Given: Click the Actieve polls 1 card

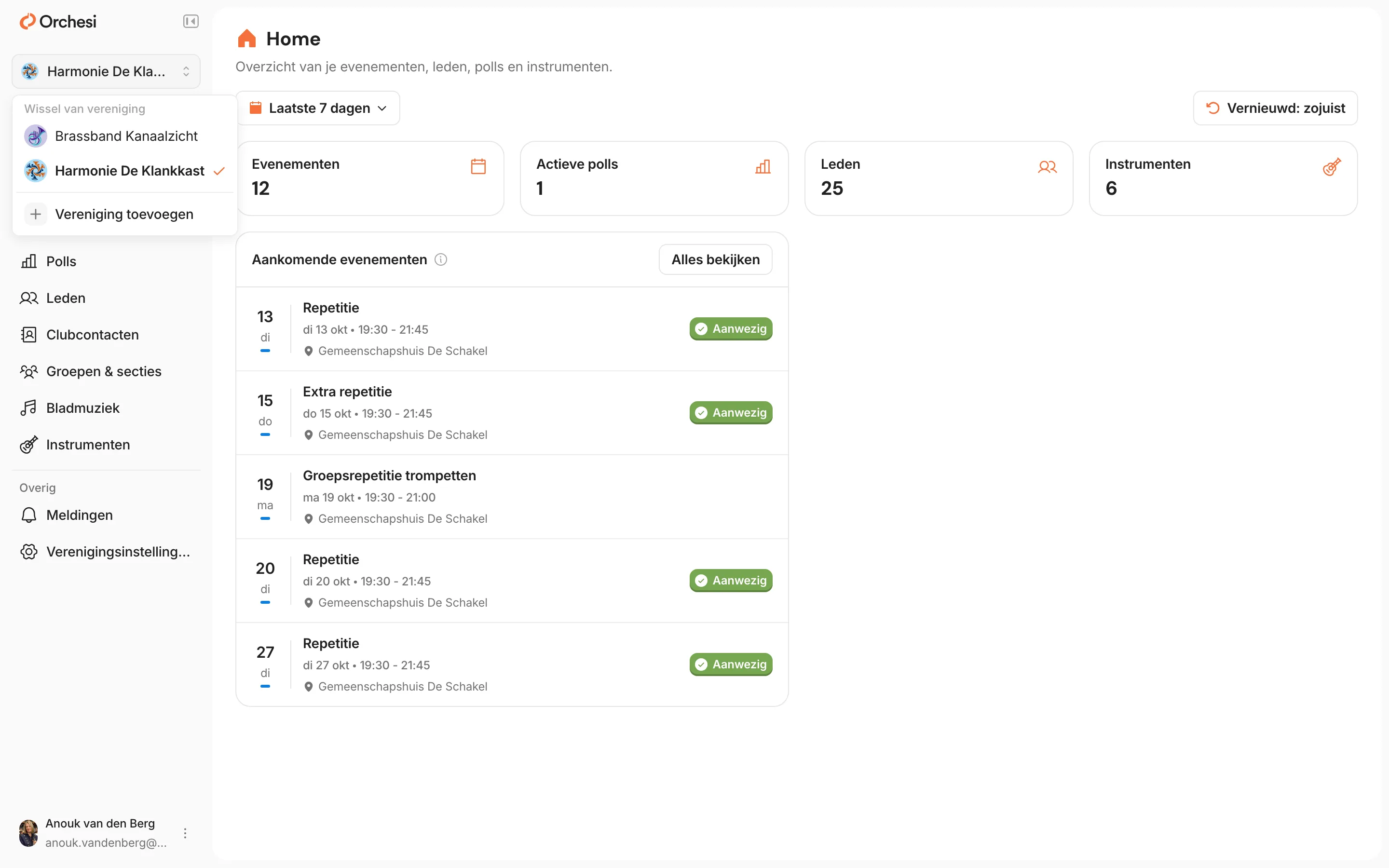Looking at the screenshot, I should tap(654, 178).
